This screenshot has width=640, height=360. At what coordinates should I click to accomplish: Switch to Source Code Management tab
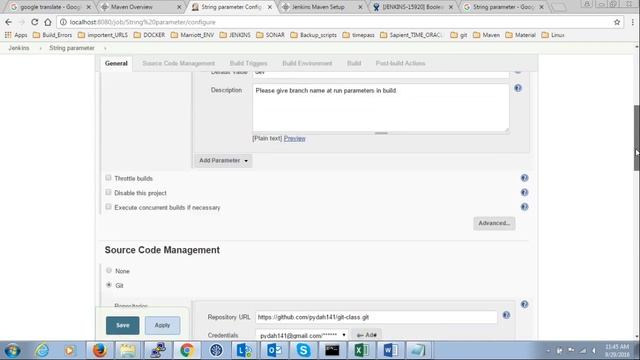(178, 63)
